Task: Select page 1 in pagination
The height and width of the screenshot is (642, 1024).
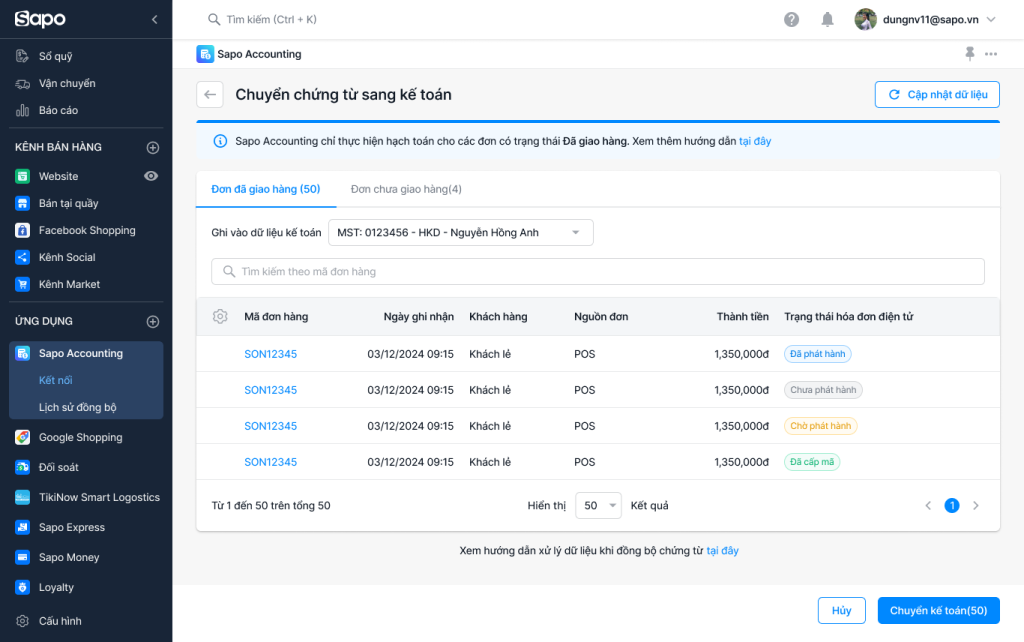Action: [952, 506]
